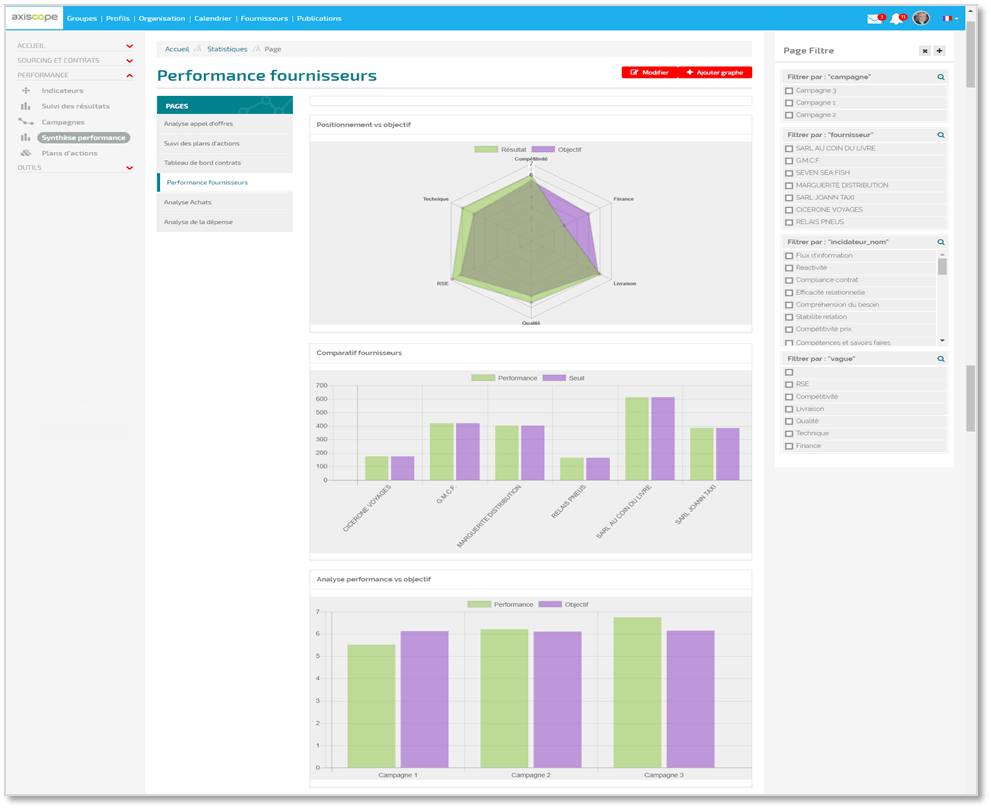
Task: Check the Flux d'information box
Action: 789,256
